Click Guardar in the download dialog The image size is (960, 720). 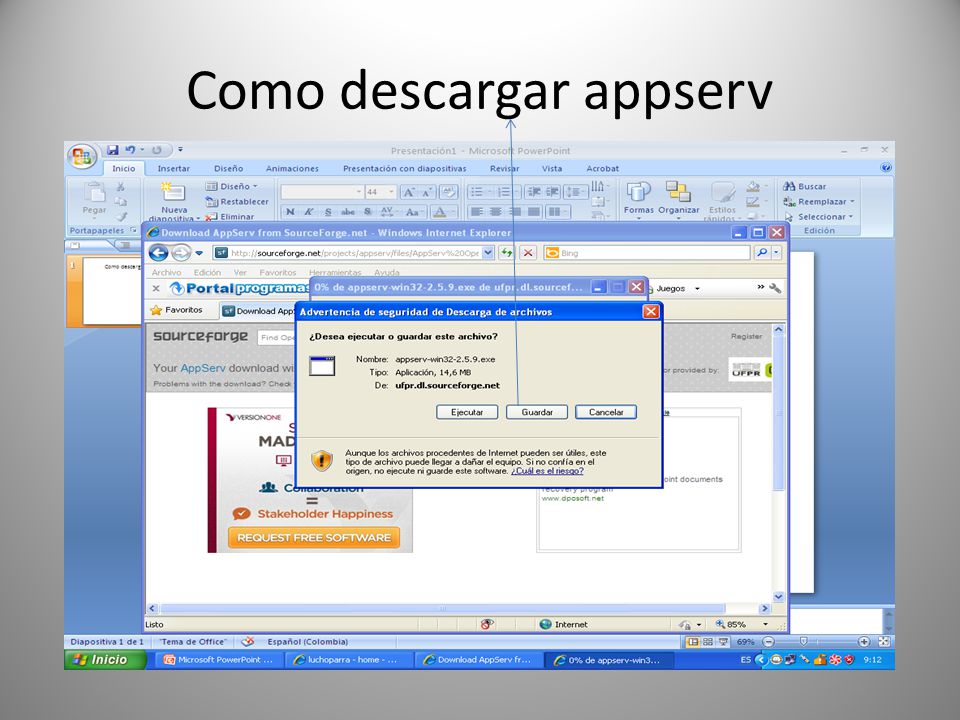pyautogui.click(x=537, y=412)
